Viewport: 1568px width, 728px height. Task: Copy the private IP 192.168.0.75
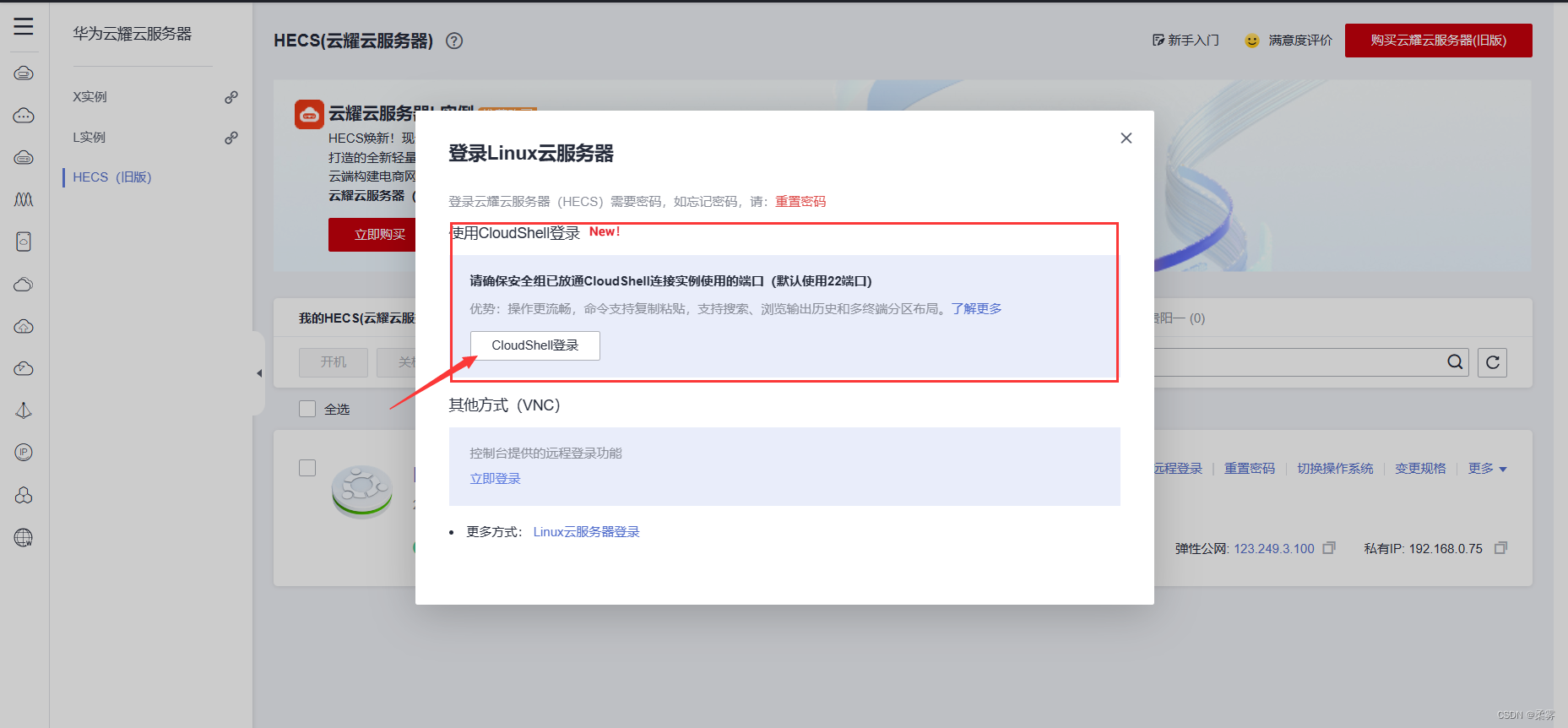pyautogui.click(x=1500, y=548)
